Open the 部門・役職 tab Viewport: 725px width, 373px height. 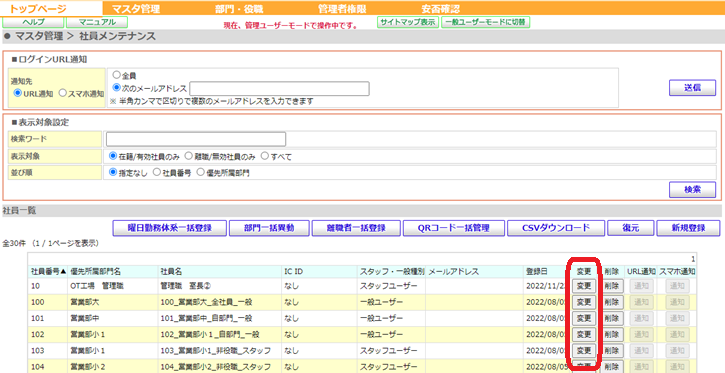238,8
